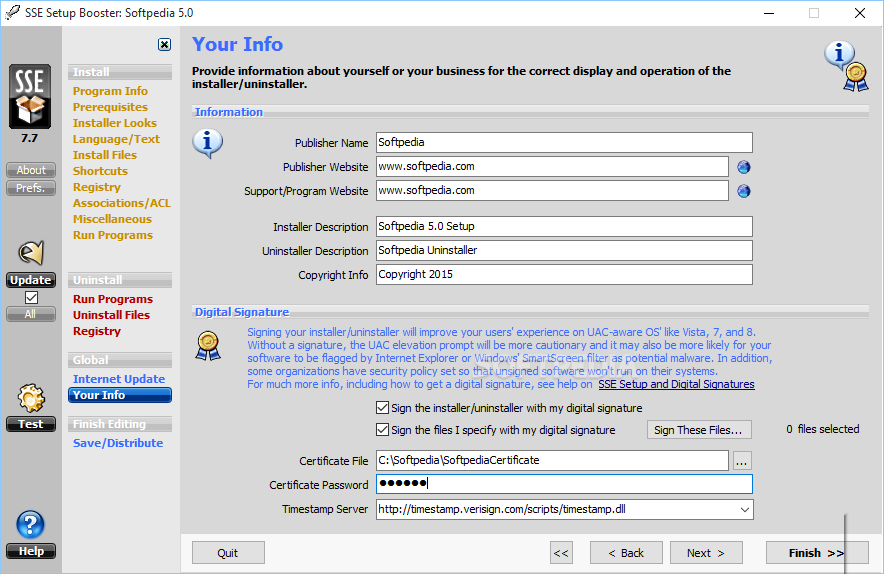The image size is (884, 574).
Task: Click the Certificate Password field
Action: 564,484
